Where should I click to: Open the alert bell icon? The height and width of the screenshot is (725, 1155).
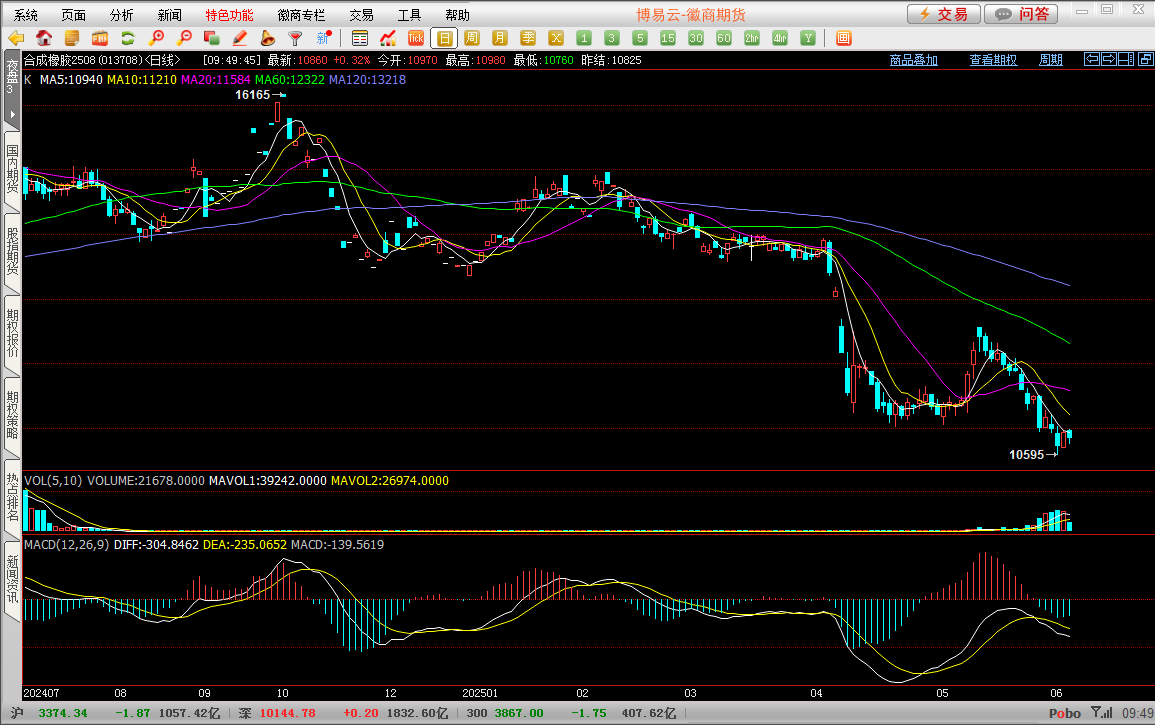tap(267, 38)
